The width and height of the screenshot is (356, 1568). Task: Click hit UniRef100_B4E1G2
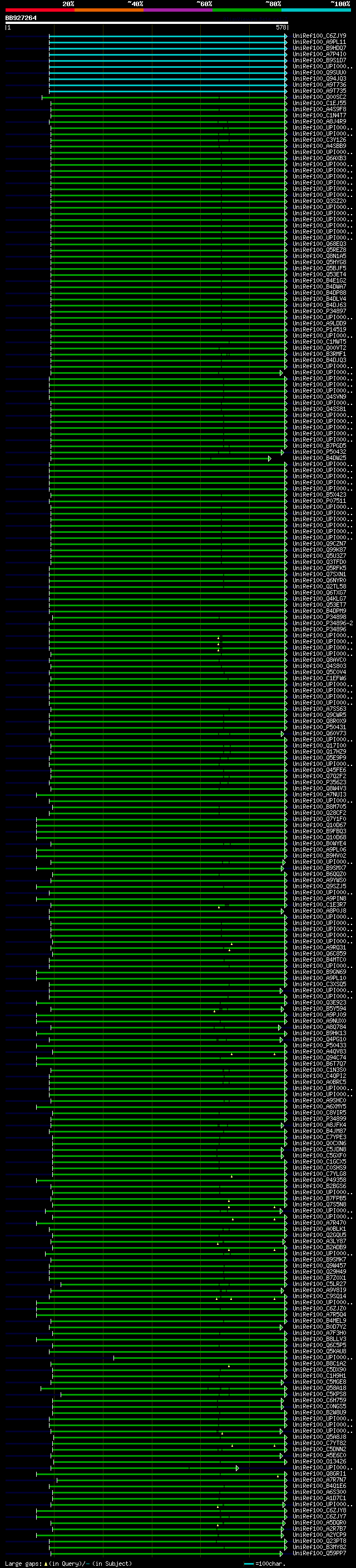(319, 280)
